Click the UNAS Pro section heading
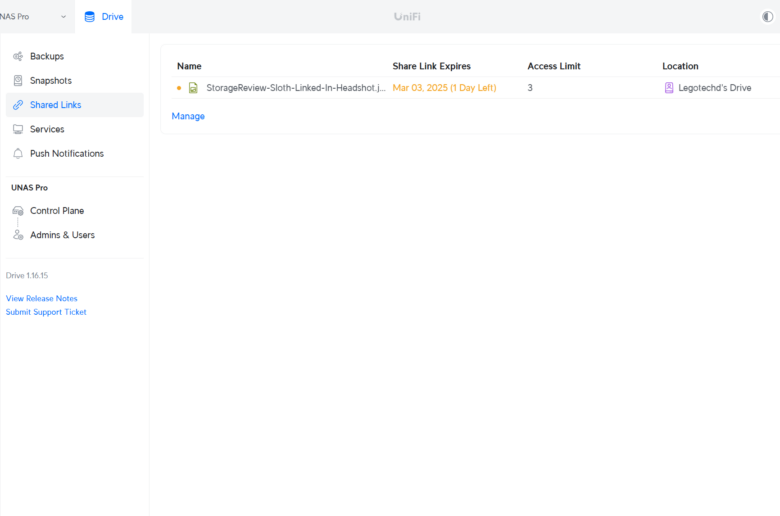This screenshot has width=780, height=516. tap(29, 188)
